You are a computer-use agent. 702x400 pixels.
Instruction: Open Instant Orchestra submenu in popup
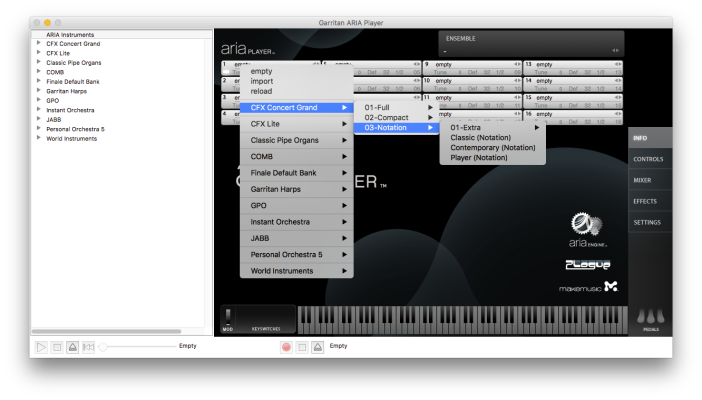[x=296, y=222]
